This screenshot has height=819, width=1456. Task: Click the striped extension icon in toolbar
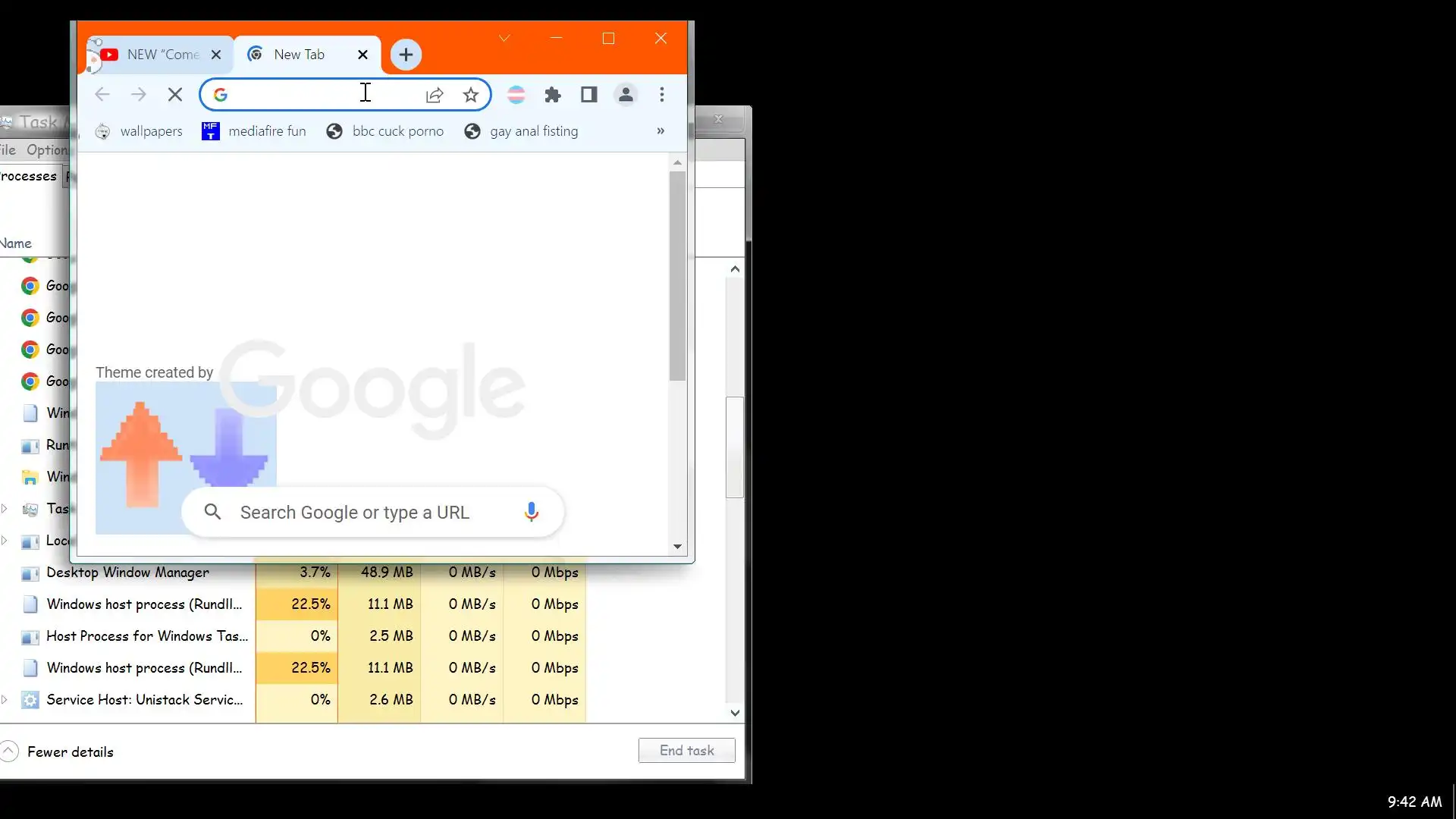click(516, 95)
